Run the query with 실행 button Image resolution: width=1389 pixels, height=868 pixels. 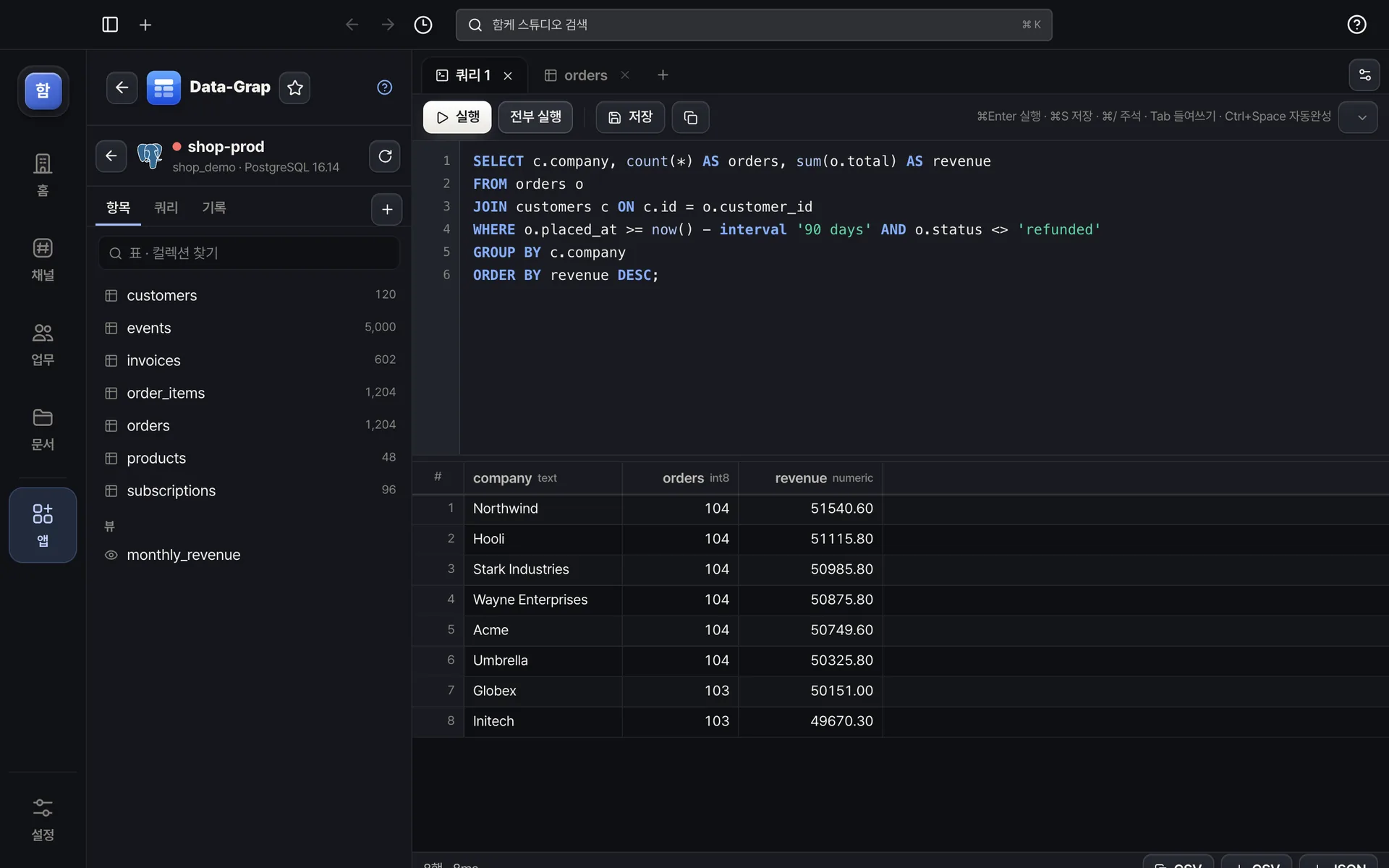pyautogui.click(x=457, y=117)
